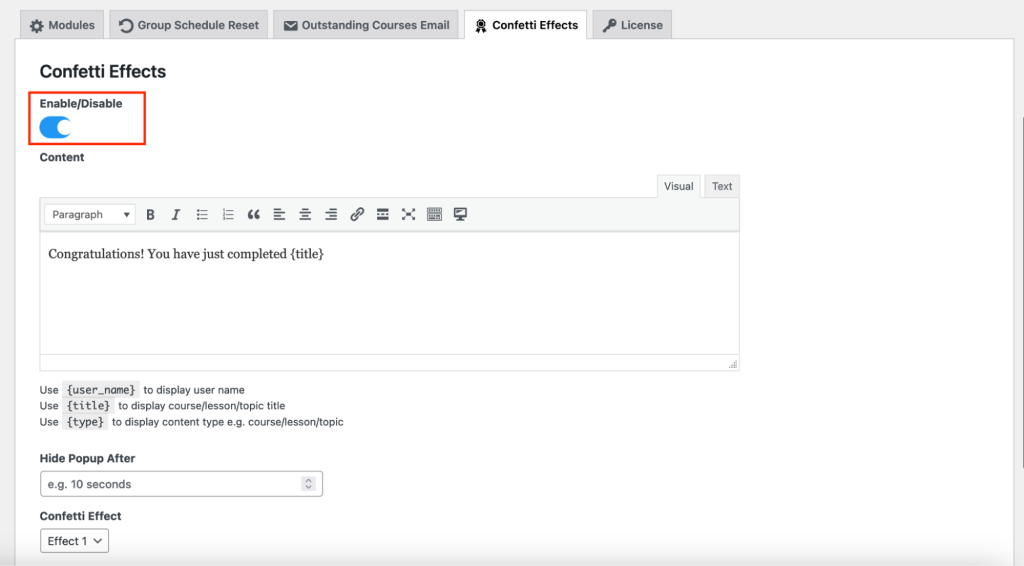Screen dimensions: 1024x566
Task: Align text to the left
Action: tap(279, 214)
